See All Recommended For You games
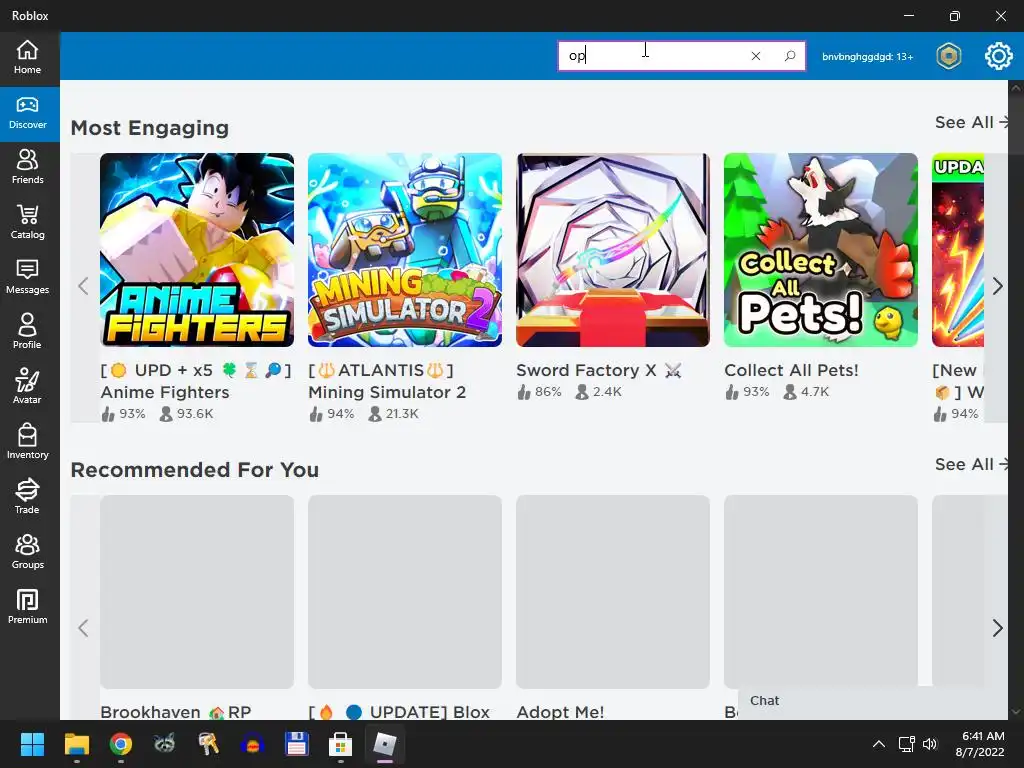The width and height of the screenshot is (1024, 768). pyautogui.click(x=971, y=464)
